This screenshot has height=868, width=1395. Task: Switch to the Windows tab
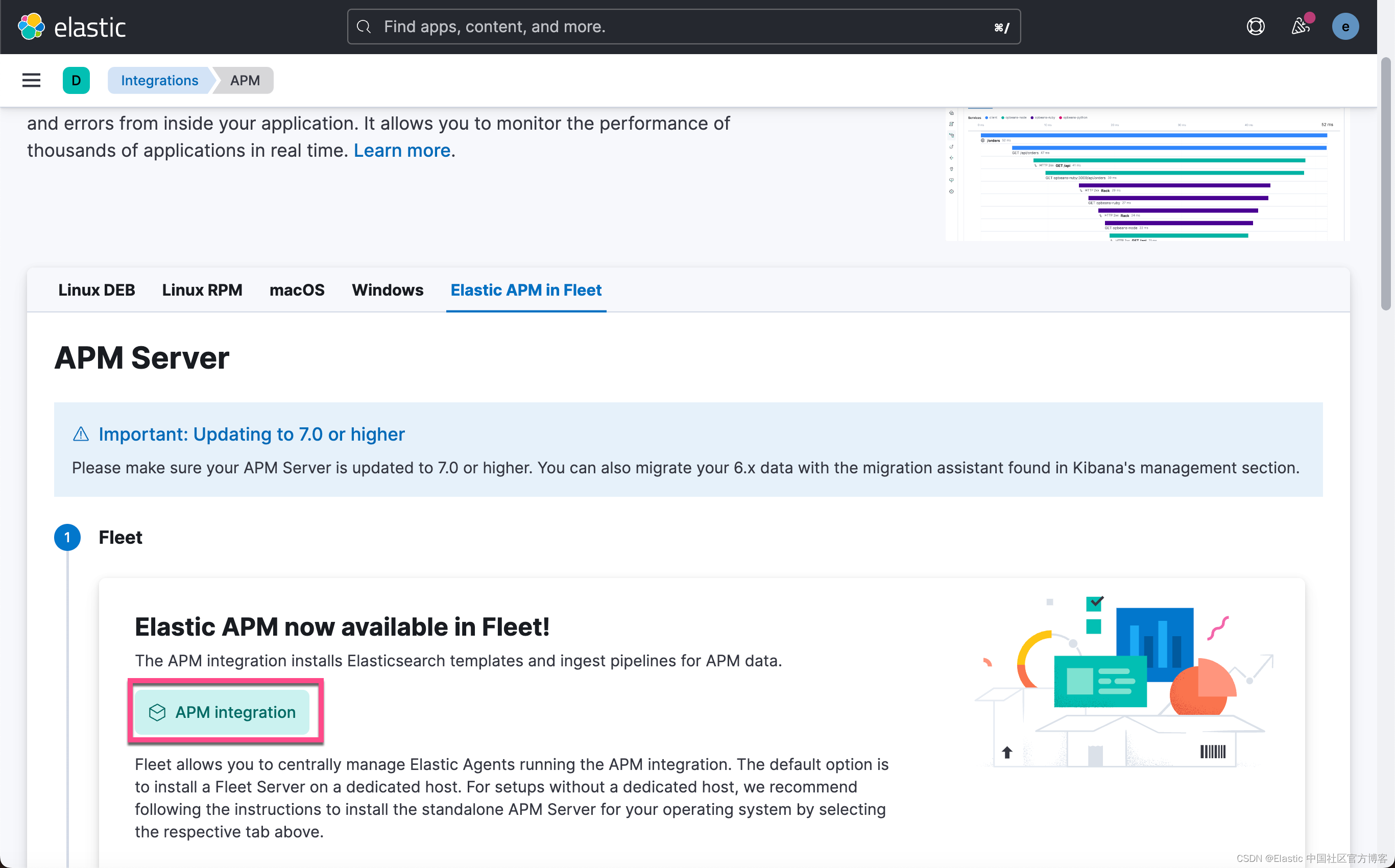tap(388, 290)
